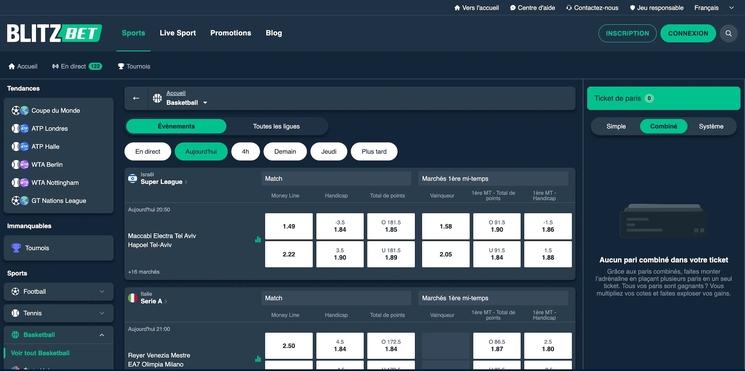Open Voir tout Basketball in sidebar
The width and height of the screenshot is (745, 371).
[x=40, y=353]
